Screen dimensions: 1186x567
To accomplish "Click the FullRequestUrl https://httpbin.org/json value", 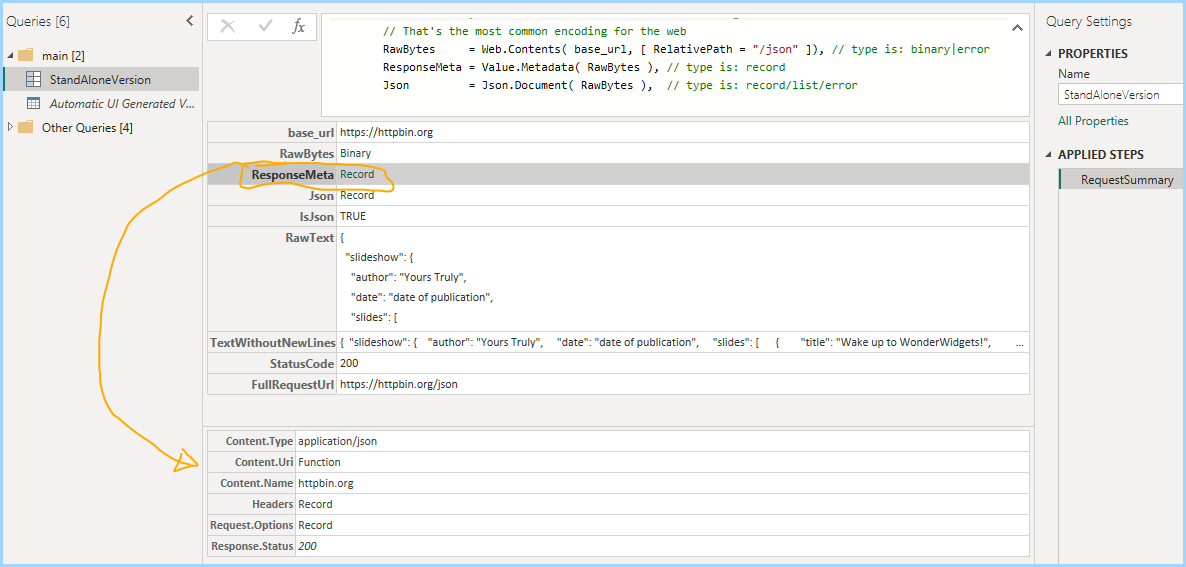I will point(399,385).
